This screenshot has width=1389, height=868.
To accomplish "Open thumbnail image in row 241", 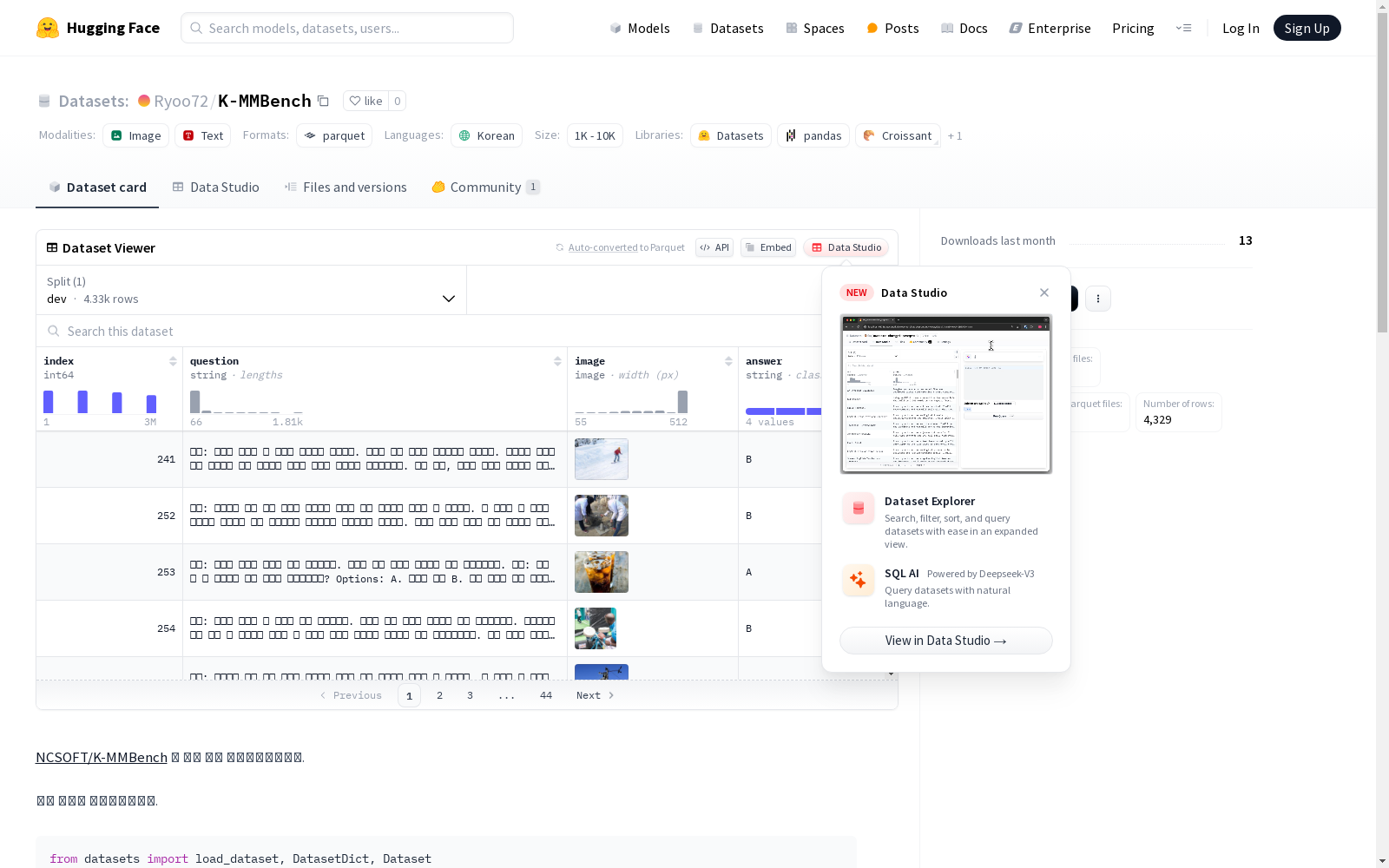I will point(602,459).
